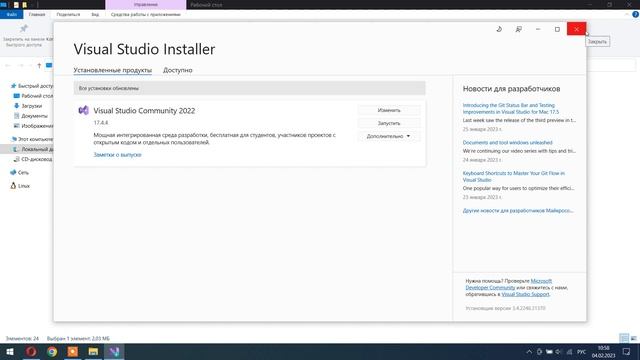This screenshot has width=640, height=360.
Task: Open Keyboard Shortcuts to Master Git Flow article
Action: point(514,176)
